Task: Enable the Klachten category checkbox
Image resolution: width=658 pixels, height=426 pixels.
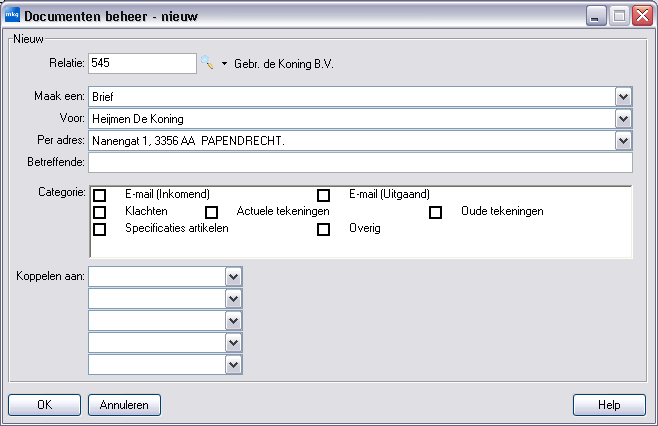Action: pos(99,212)
